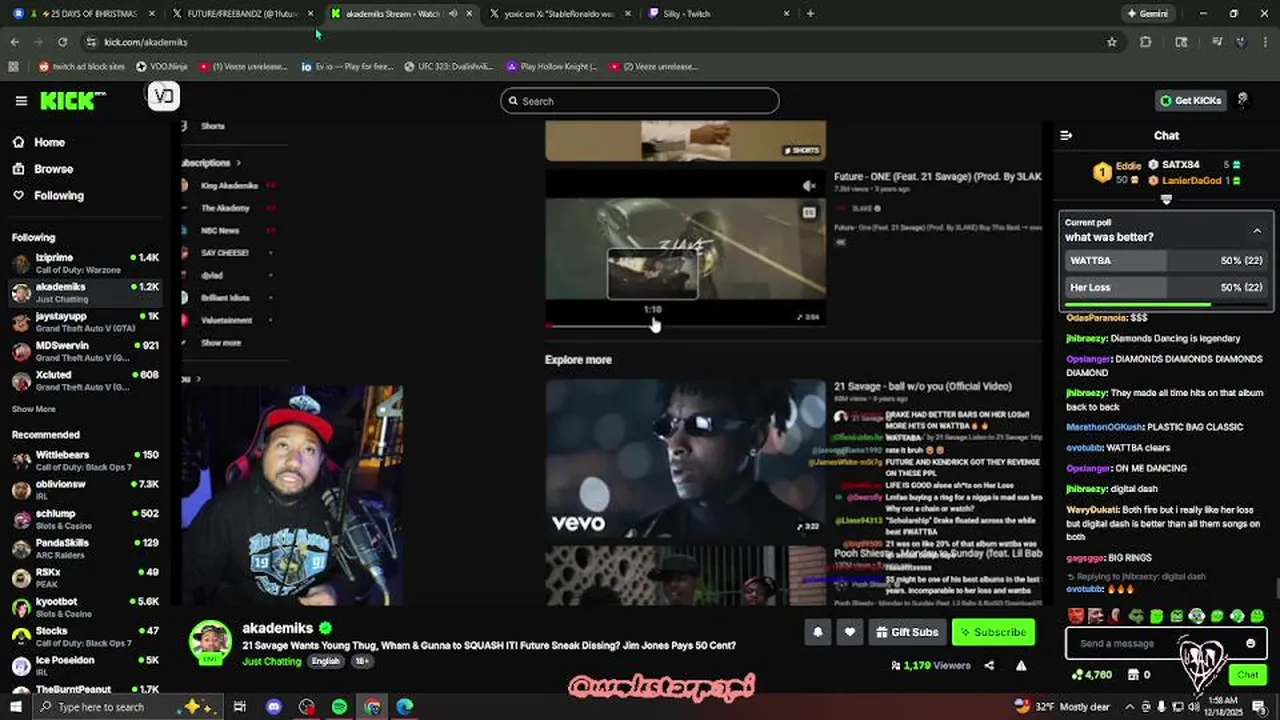Open the Just Chatting category link
1280x720 pixels.
click(x=272, y=662)
